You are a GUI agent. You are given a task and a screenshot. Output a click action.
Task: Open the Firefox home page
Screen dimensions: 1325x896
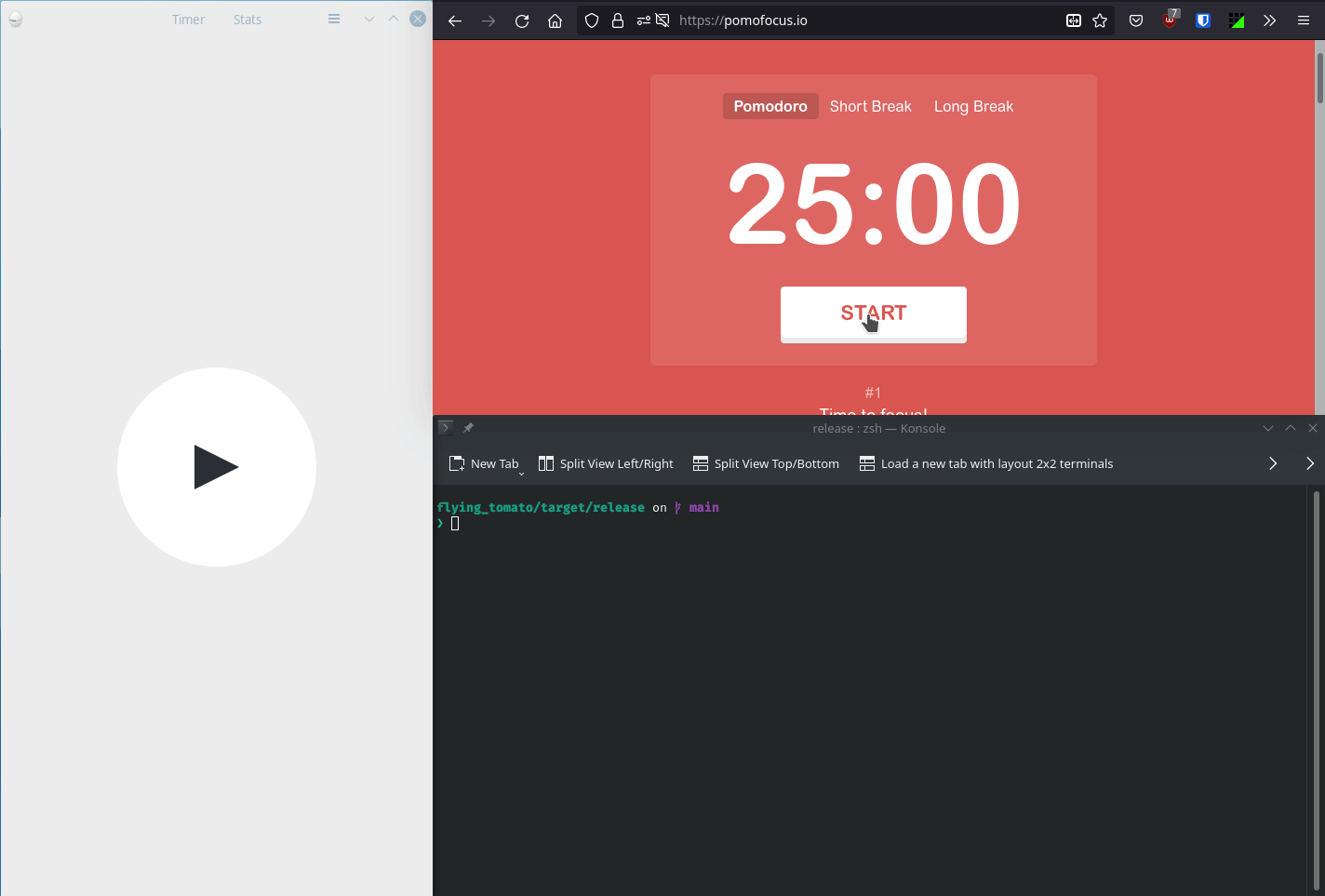coord(555,20)
